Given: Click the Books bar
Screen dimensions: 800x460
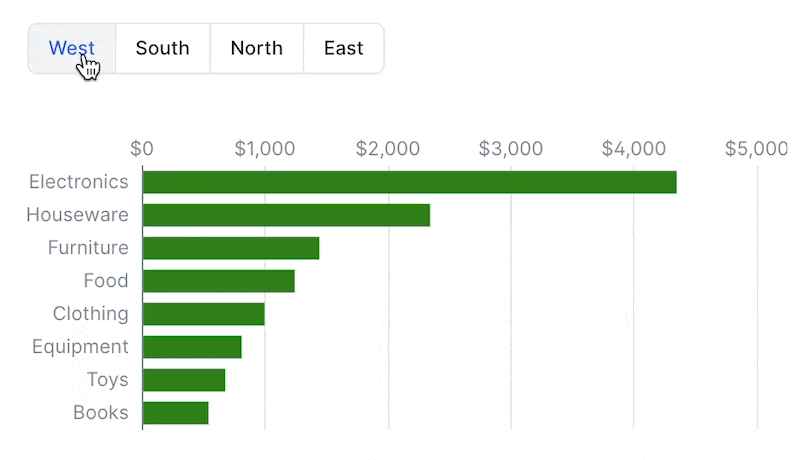Looking at the screenshot, I should click(x=175, y=413).
